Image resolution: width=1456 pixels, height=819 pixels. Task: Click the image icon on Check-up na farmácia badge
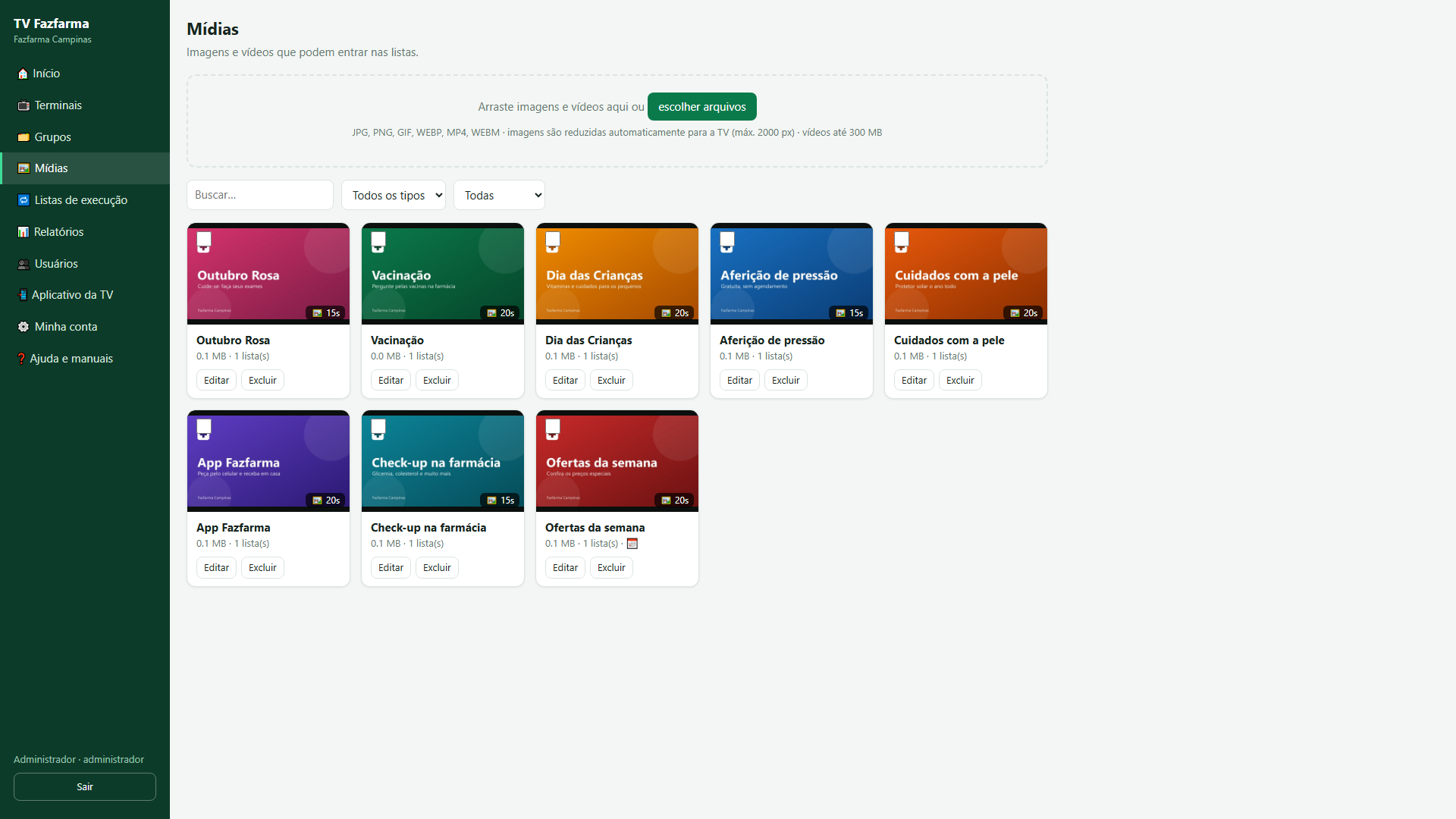click(492, 500)
